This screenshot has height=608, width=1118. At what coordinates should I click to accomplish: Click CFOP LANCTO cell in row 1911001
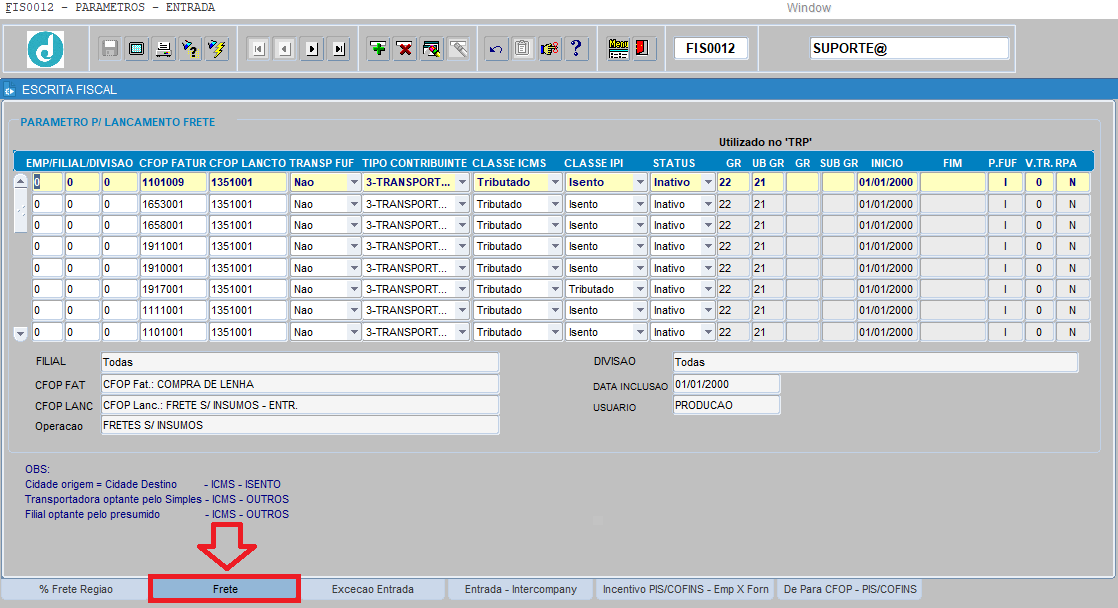coord(248,247)
